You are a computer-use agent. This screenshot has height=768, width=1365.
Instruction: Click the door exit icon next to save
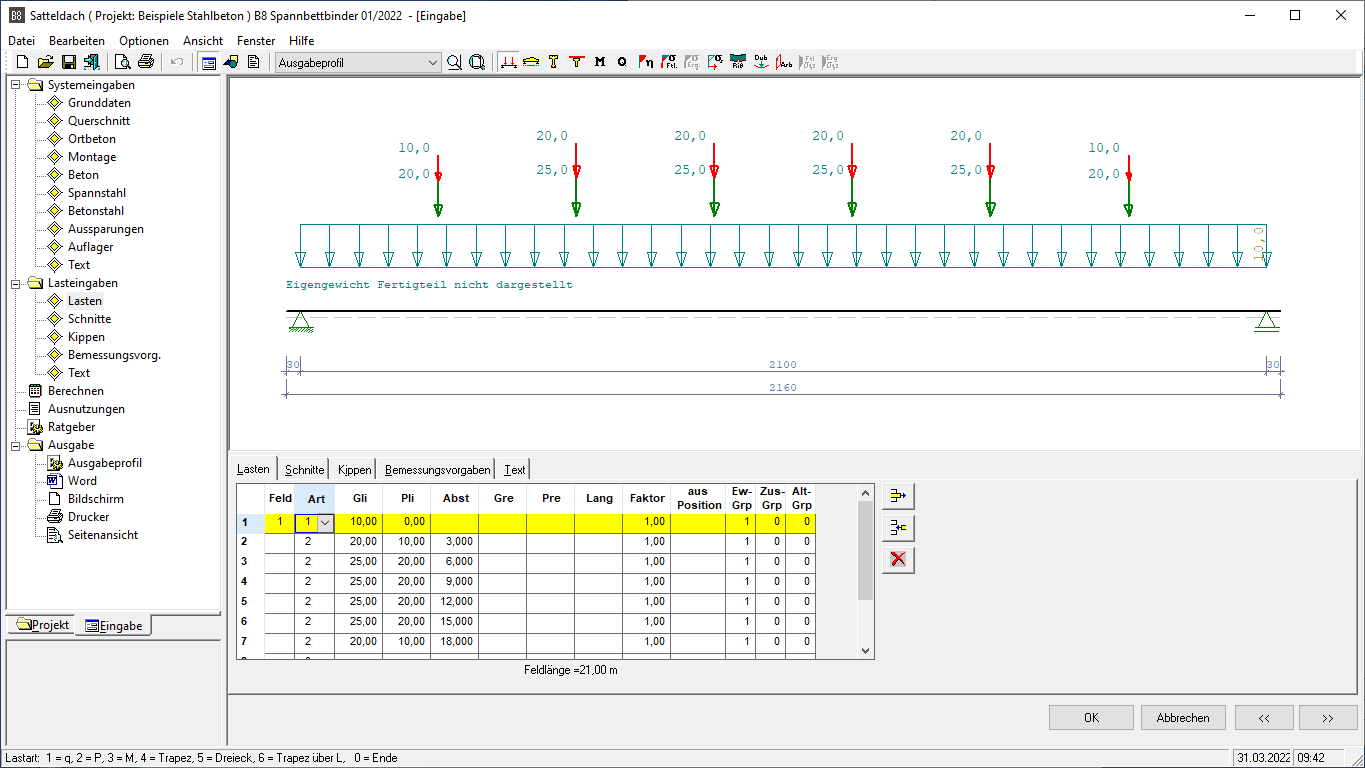[x=92, y=62]
